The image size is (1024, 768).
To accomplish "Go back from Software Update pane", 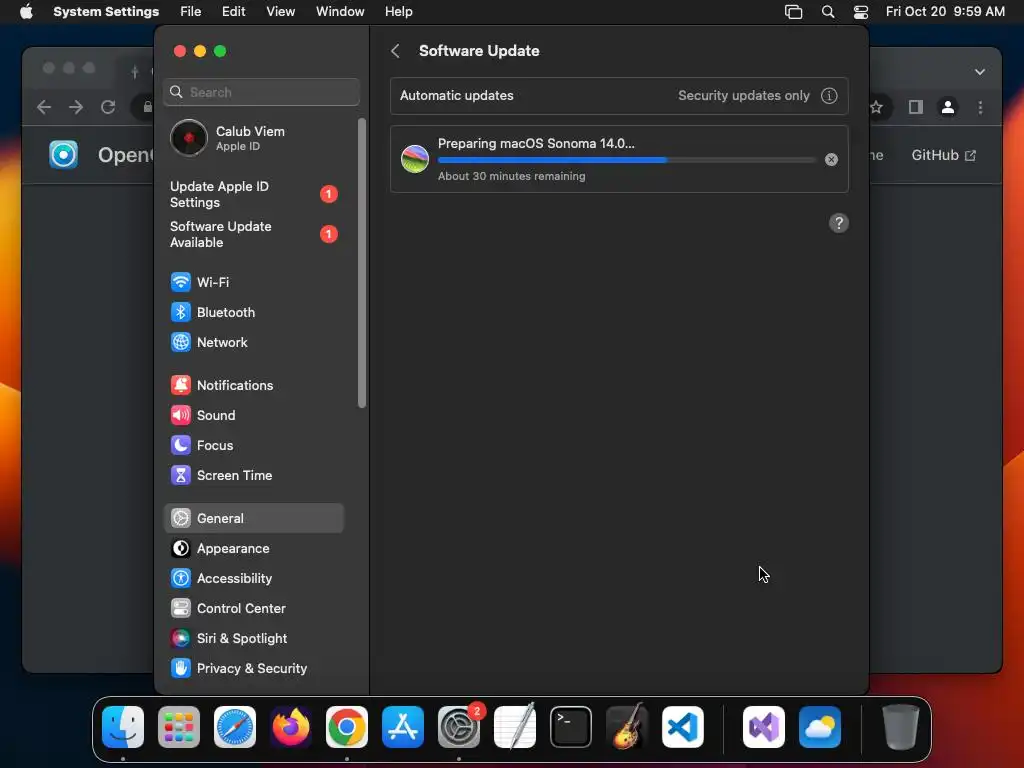I will tap(395, 51).
